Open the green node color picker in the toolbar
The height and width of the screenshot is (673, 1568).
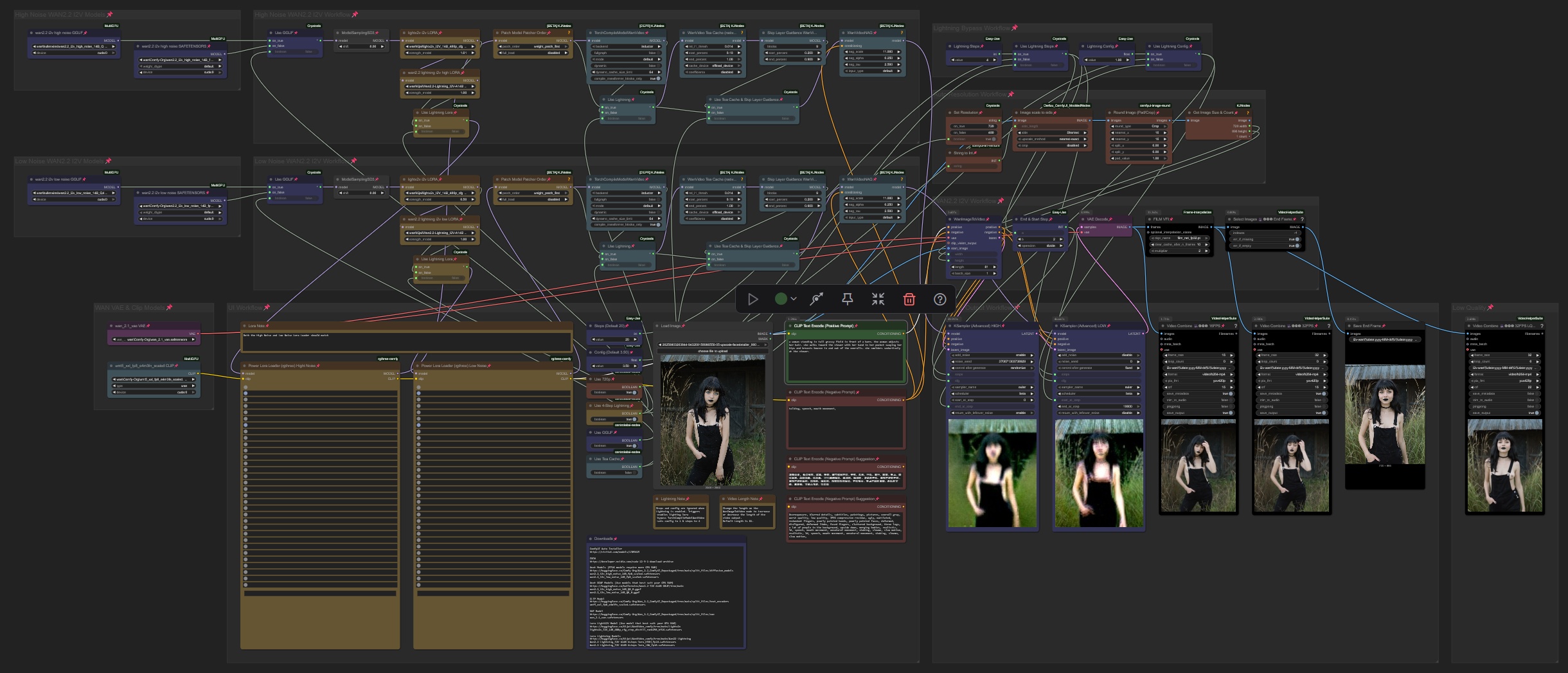(781, 299)
